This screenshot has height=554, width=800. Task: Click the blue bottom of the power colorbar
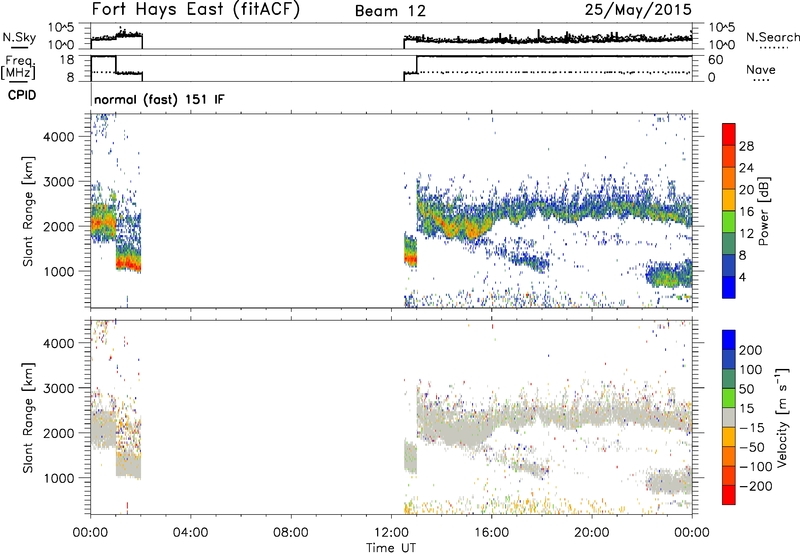(729, 287)
